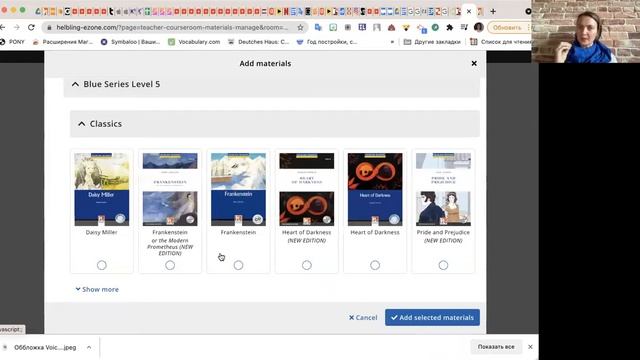The width and height of the screenshot is (640, 360).
Task: Close the active browser tab
Action: tap(469, 11)
